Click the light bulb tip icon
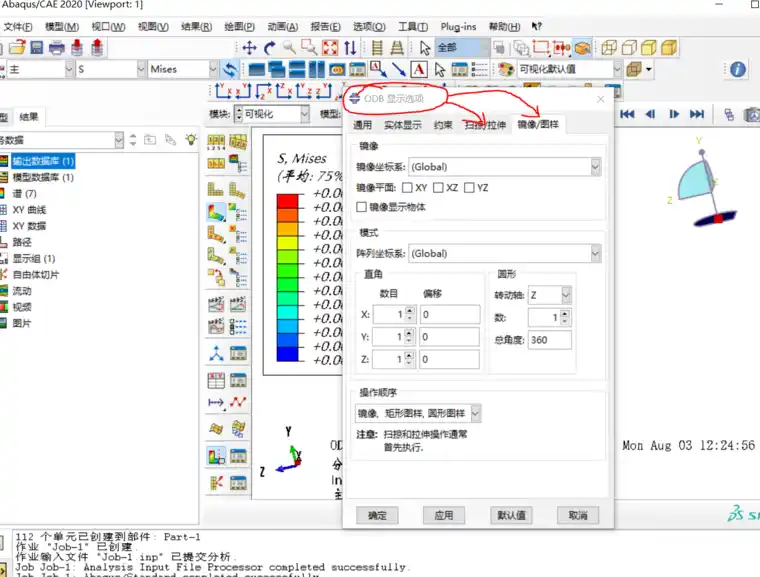The image size is (760, 577). 191,140
